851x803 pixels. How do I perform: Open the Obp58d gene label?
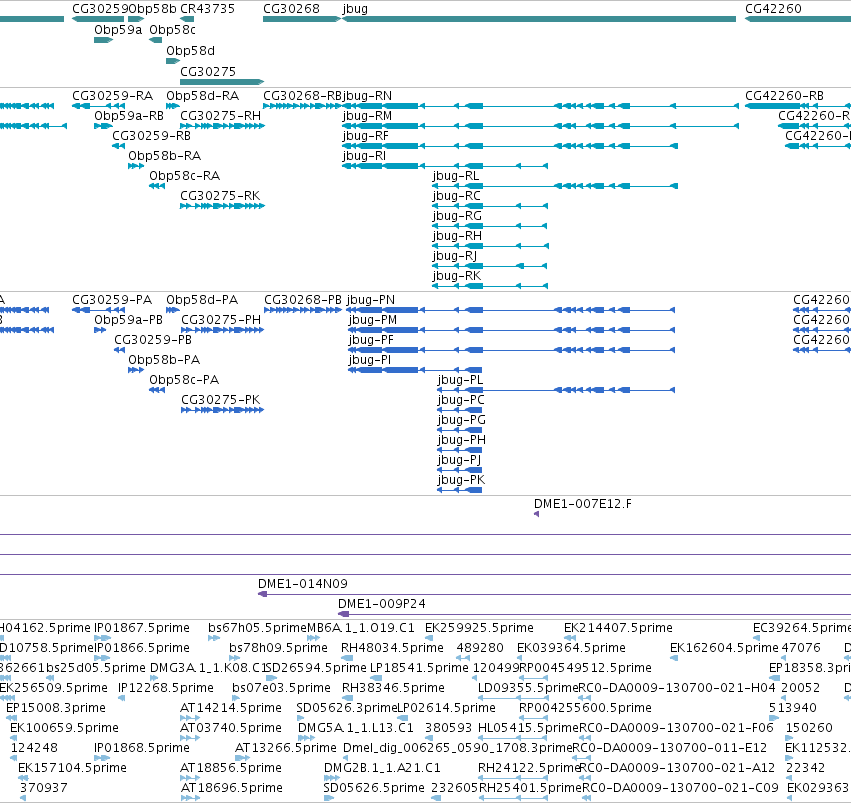(x=190, y=51)
